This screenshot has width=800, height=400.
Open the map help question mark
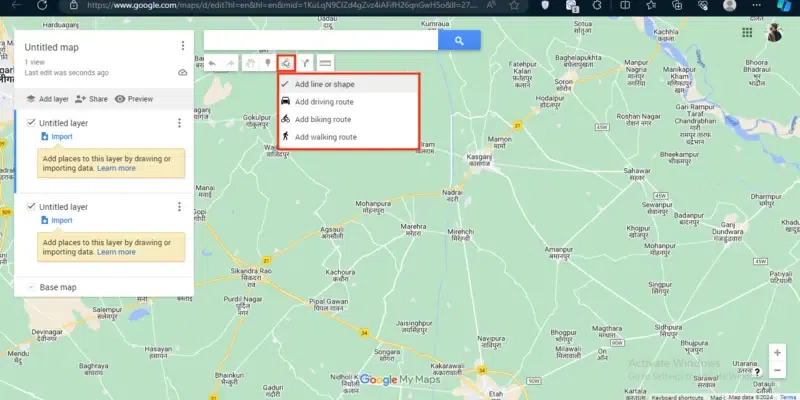(x=757, y=372)
